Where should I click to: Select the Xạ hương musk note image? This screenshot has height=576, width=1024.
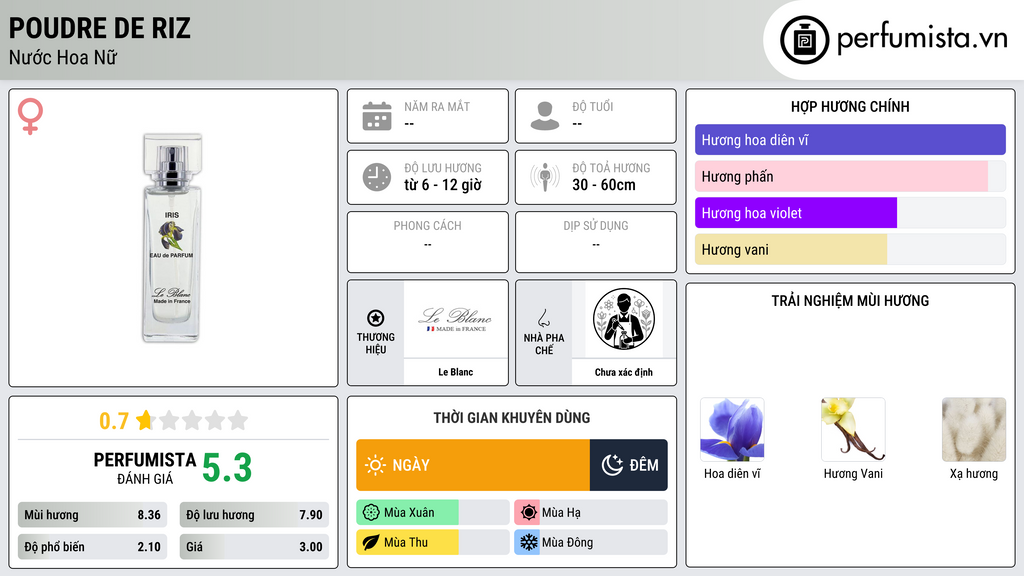[x=974, y=430]
